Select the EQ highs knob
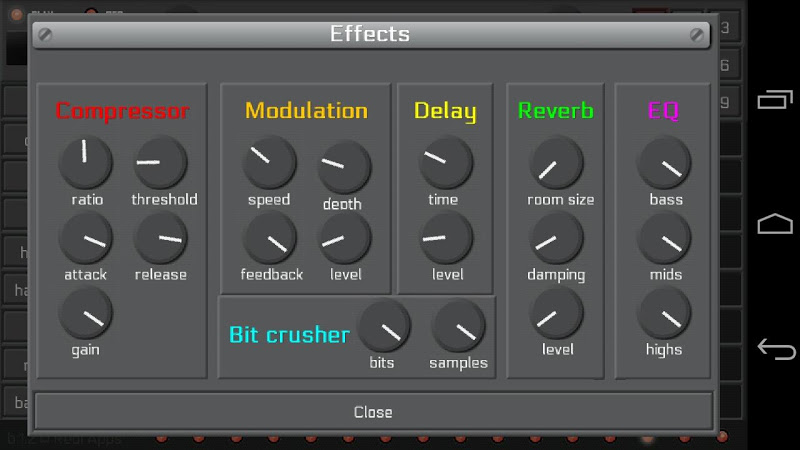This screenshot has height=450, width=800. click(x=664, y=313)
